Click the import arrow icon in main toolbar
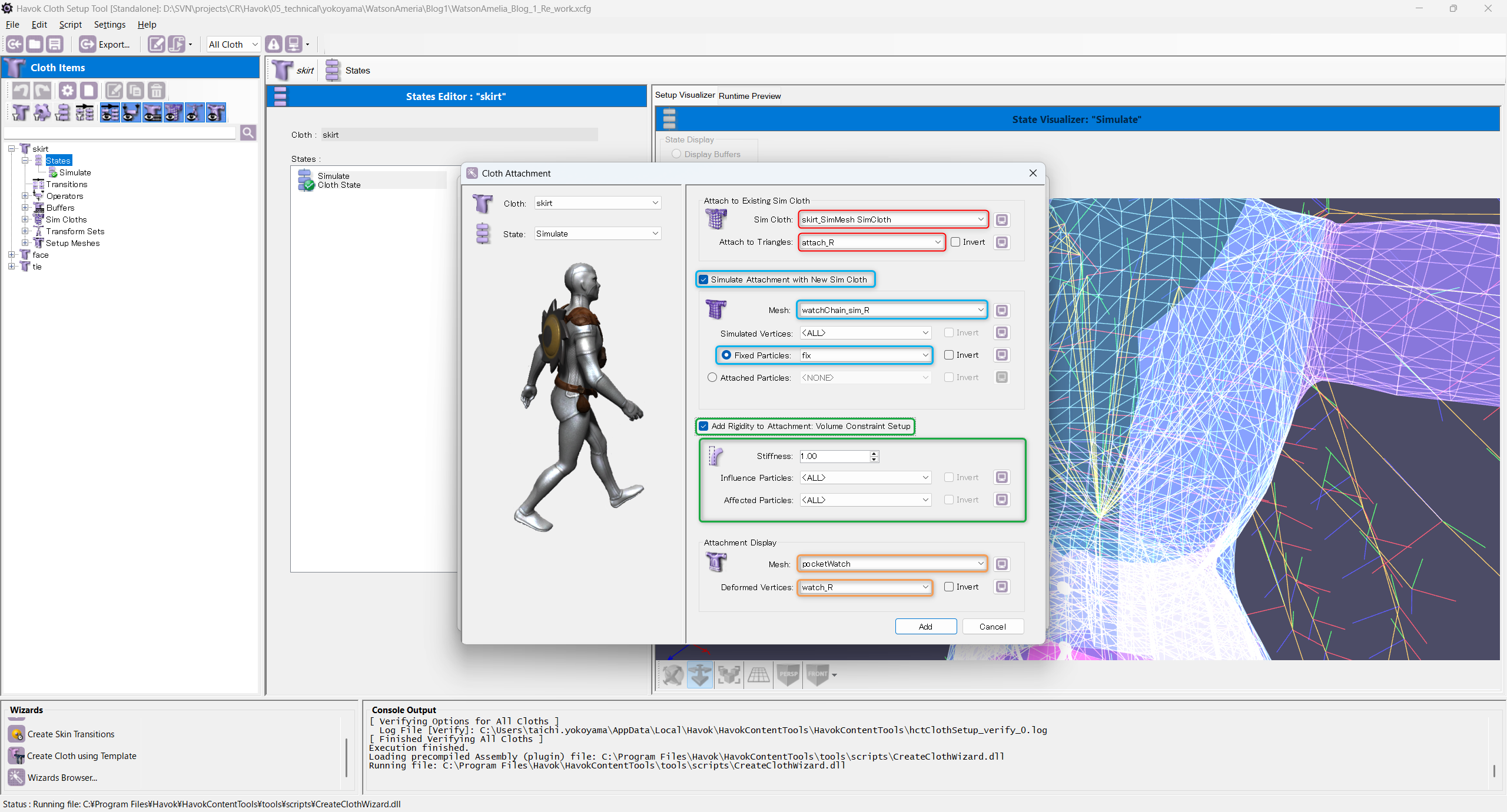This screenshot has width=1507, height=812. tap(15, 44)
